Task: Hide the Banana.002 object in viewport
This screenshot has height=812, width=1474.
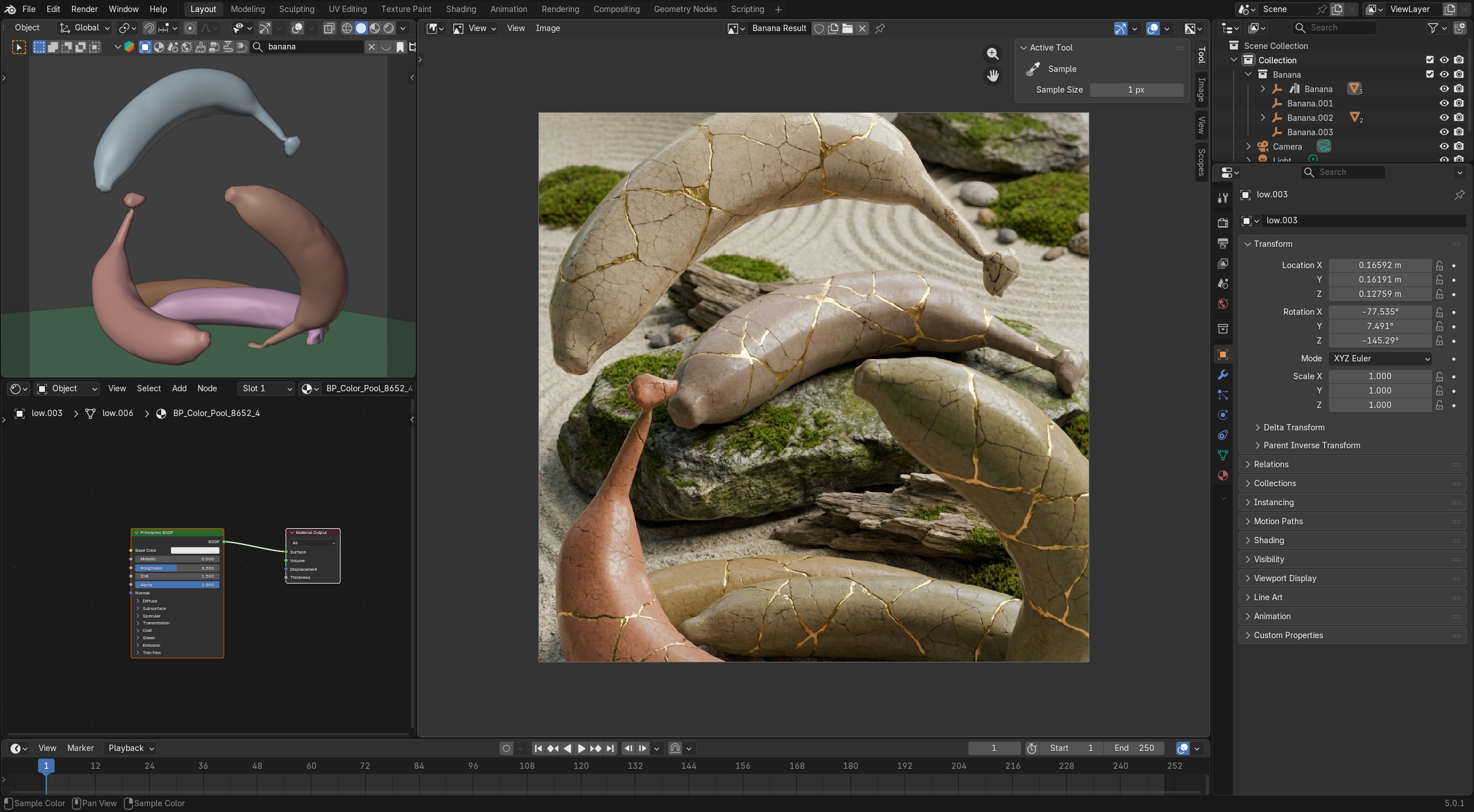Action: point(1444,117)
